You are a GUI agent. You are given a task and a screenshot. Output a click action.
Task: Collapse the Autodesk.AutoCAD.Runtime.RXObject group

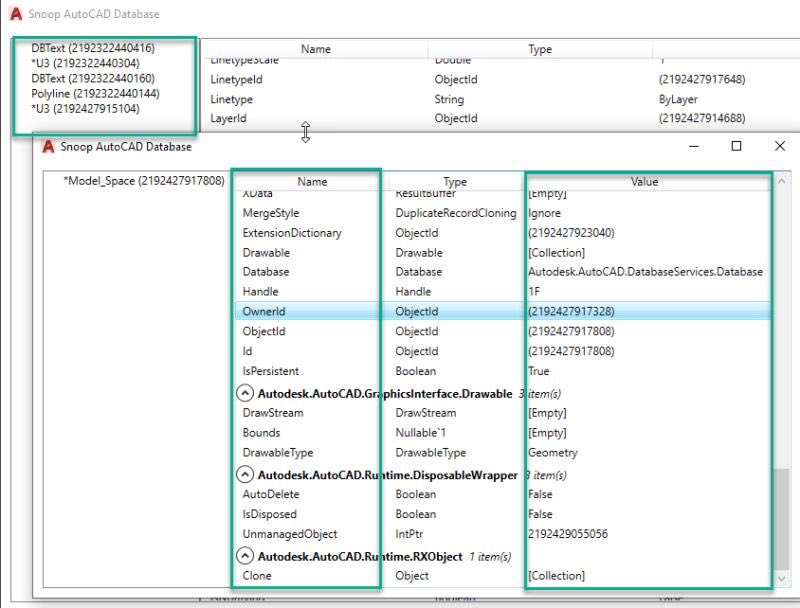tap(245, 555)
